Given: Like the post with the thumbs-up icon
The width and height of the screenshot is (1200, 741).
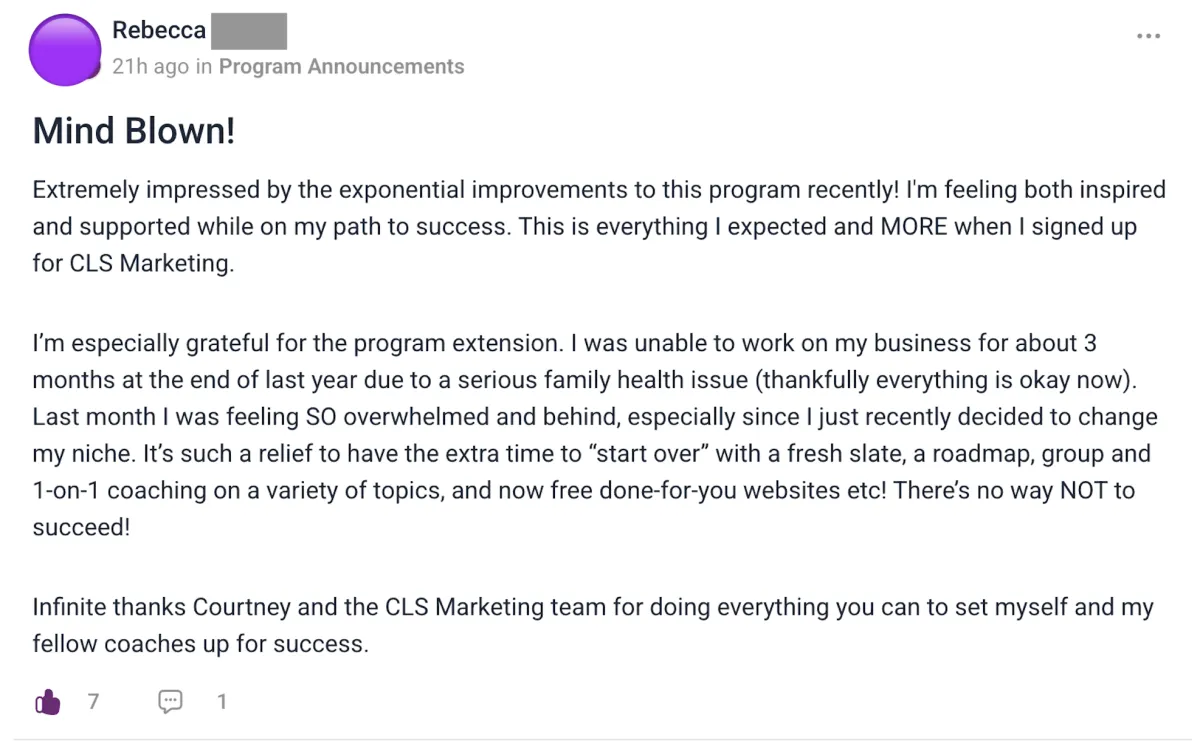Looking at the screenshot, I should pos(47,702).
